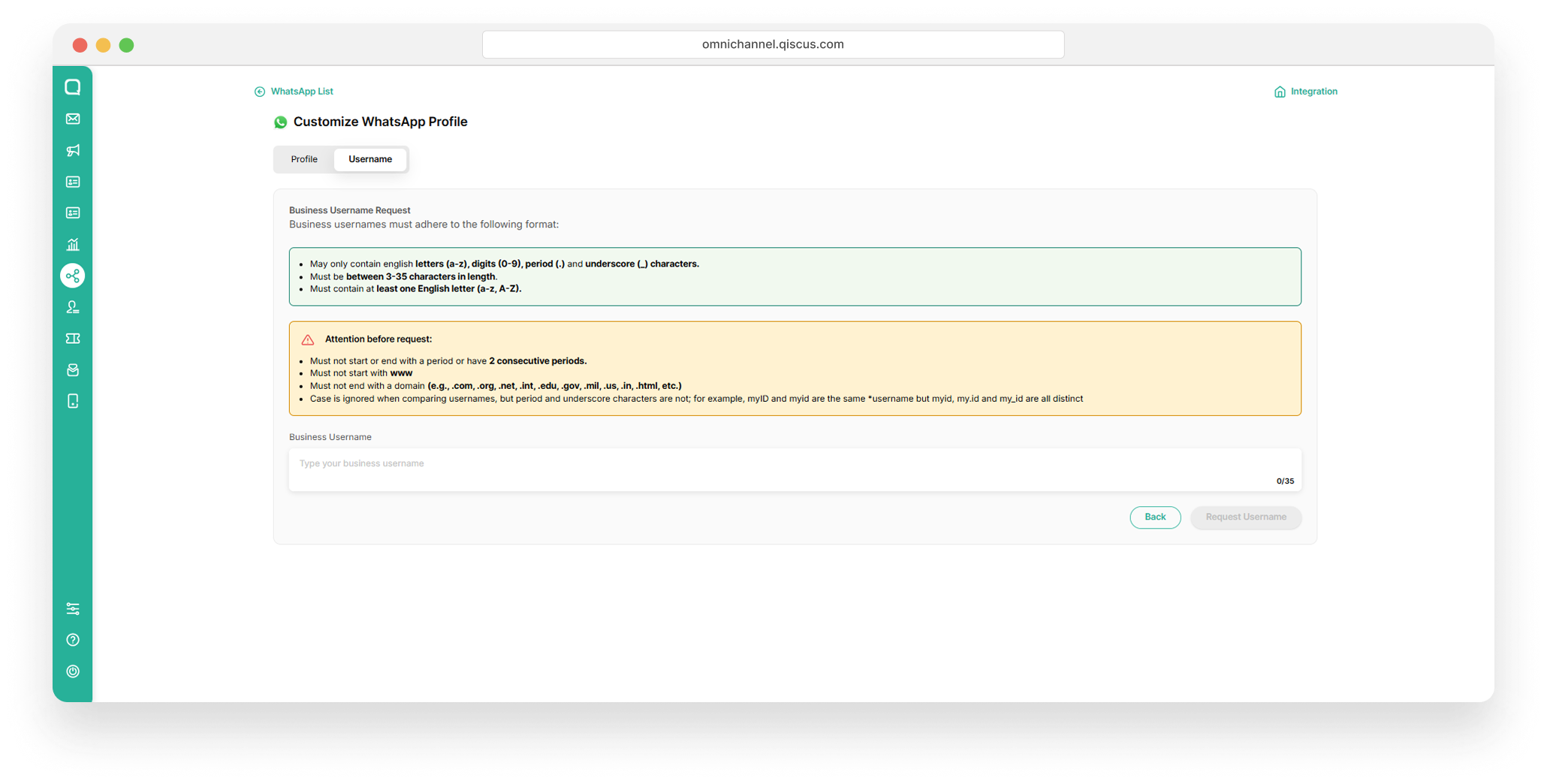The image size is (1547, 784).
Task: Click the red warning triangle icon
Action: point(308,339)
